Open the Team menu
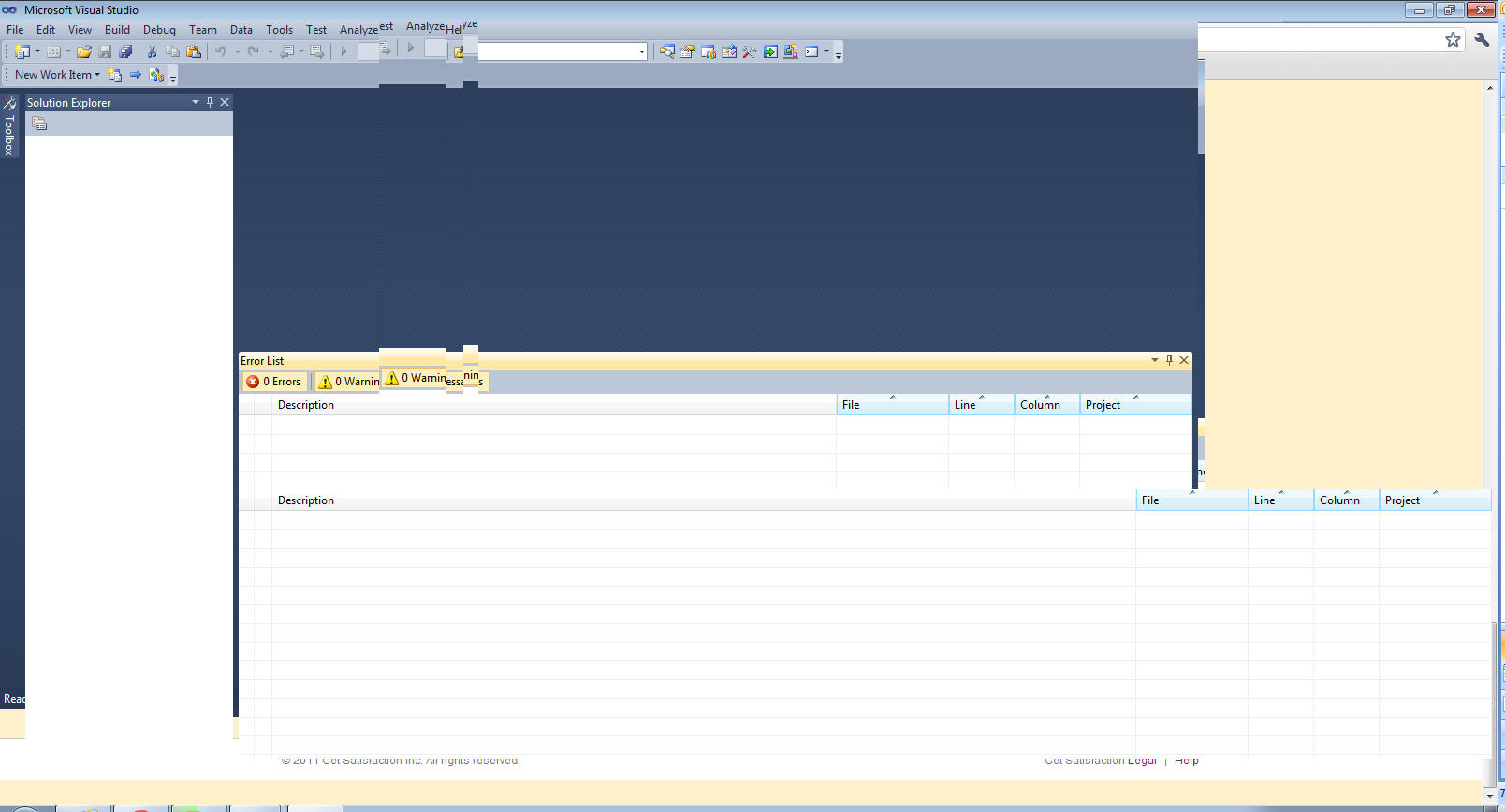Viewport: 1505px width, 812px height. tap(203, 30)
